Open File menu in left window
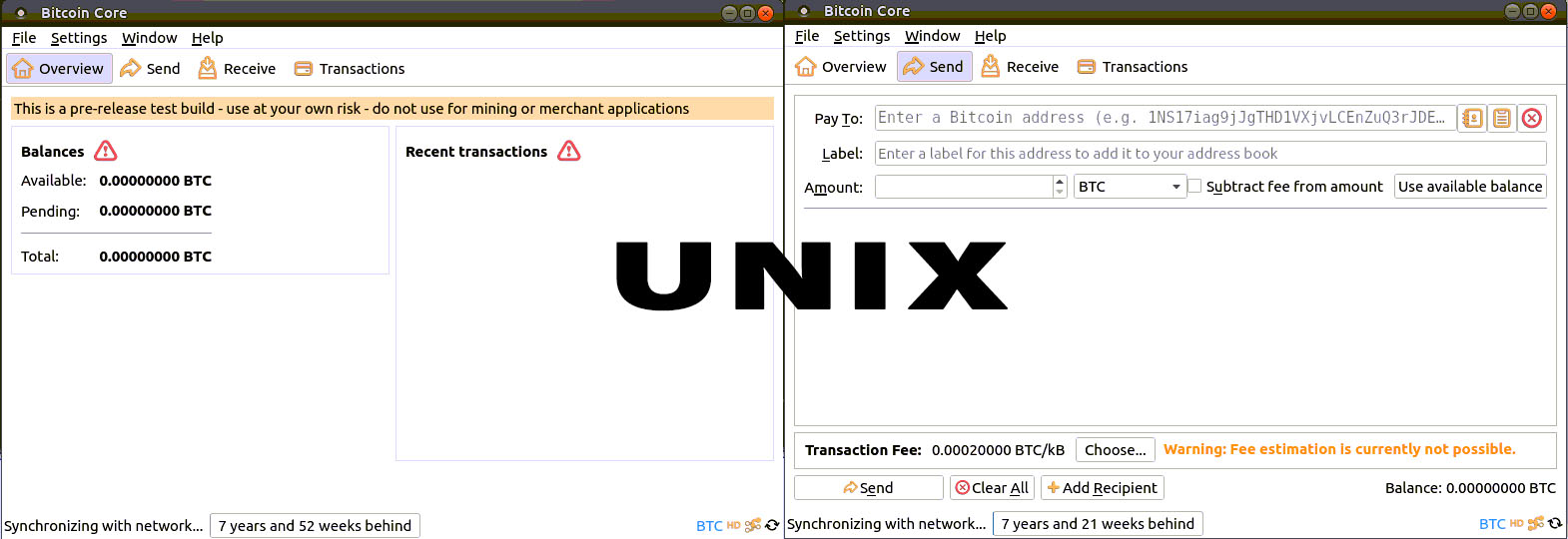This screenshot has height=539, width=1568. click(x=24, y=38)
